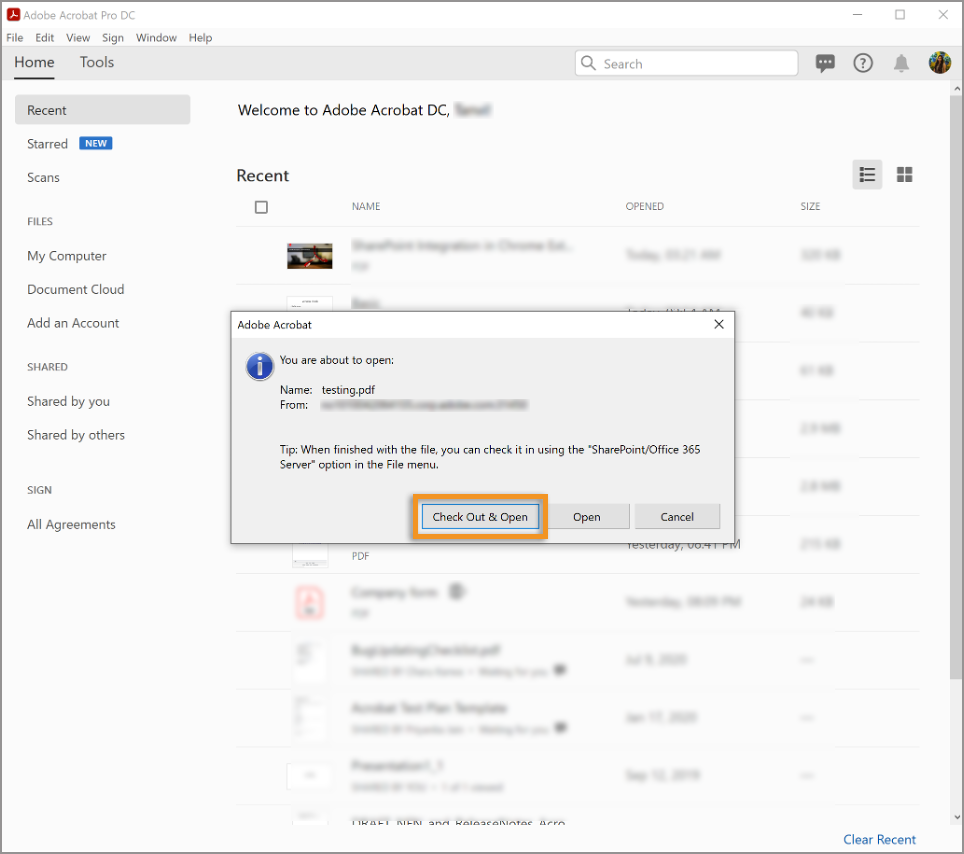Open the notifications bell icon
Image resolution: width=964 pixels, height=854 pixels.
[x=901, y=63]
